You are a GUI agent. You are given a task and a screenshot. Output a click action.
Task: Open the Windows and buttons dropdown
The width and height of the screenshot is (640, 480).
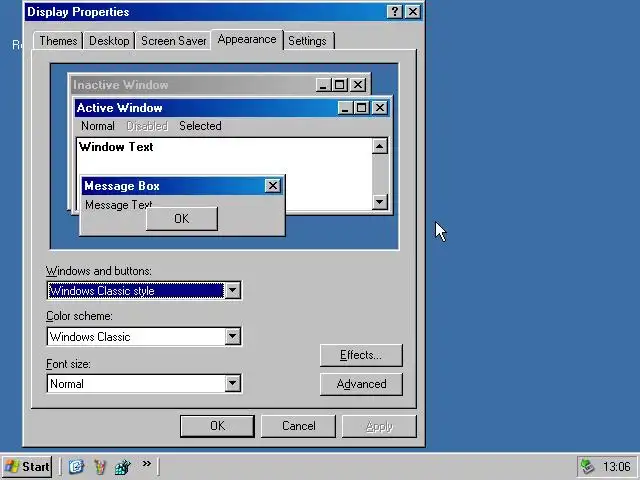click(x=232, y=291)
